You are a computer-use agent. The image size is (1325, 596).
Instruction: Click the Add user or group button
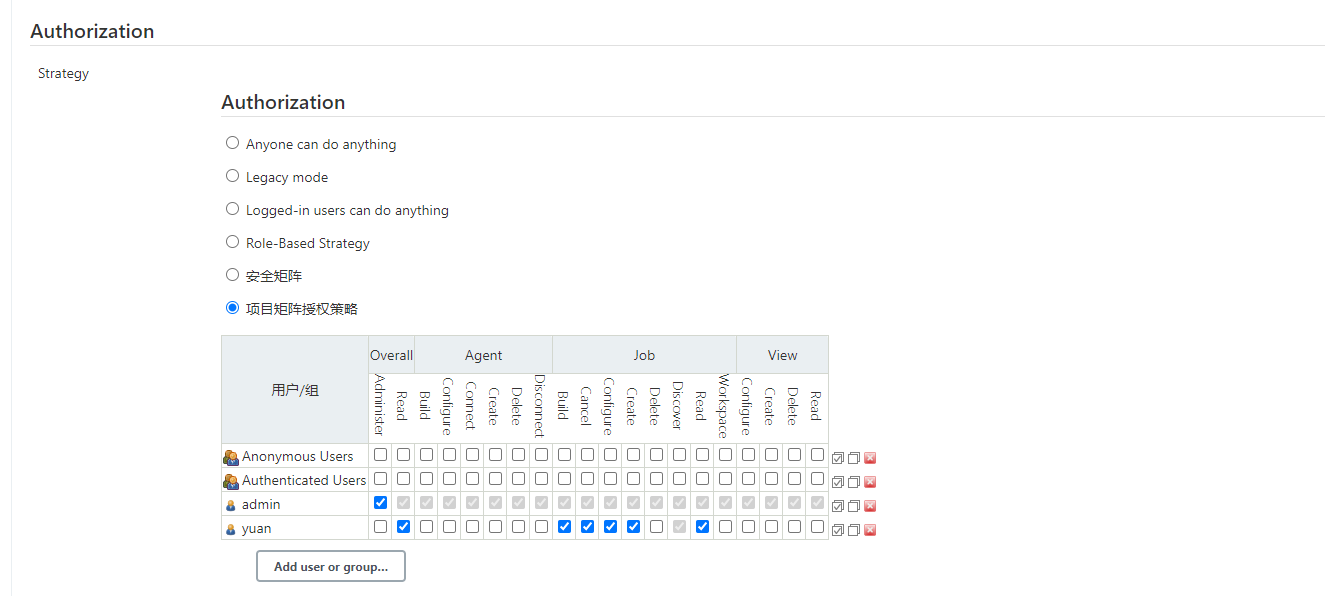tap(330, 566)
